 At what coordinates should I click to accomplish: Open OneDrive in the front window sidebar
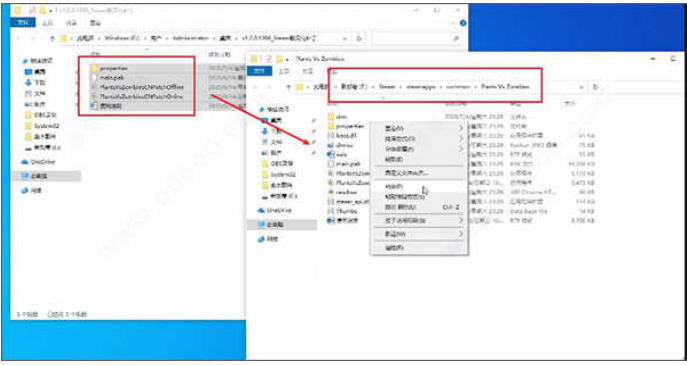click(279, 210)
